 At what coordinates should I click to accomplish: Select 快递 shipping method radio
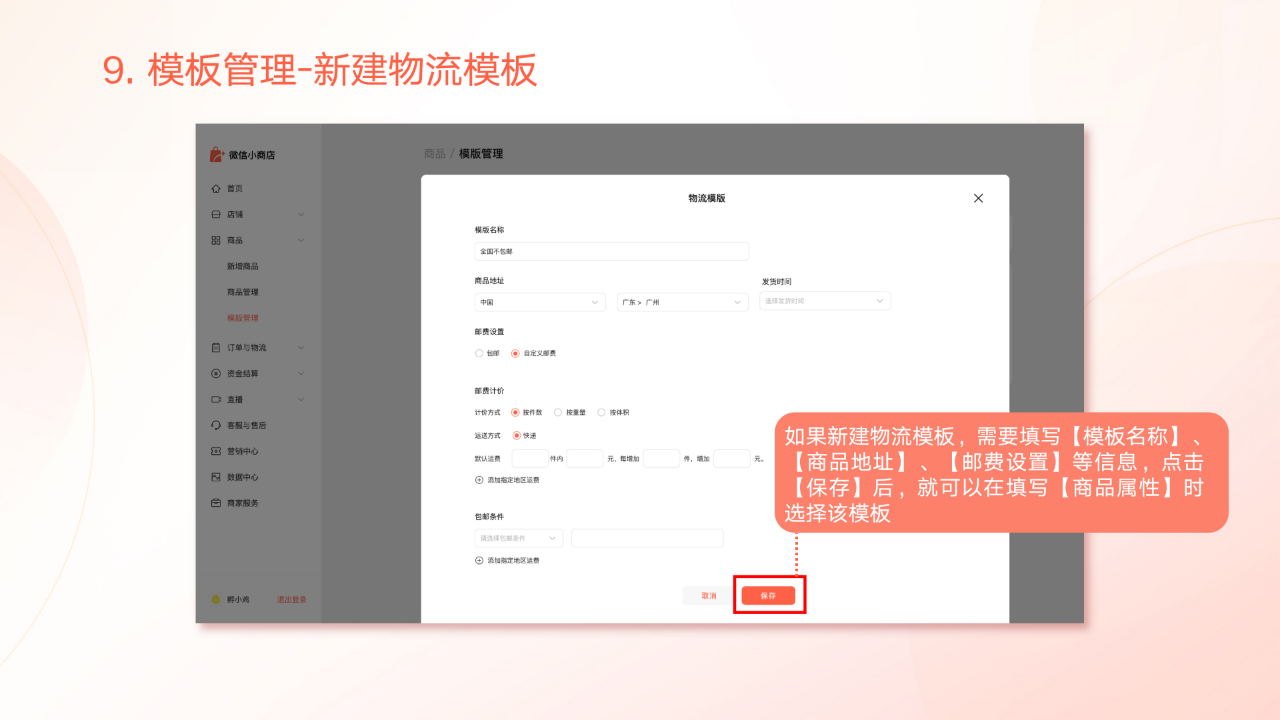pyautogui.click(x=516, y=436)
